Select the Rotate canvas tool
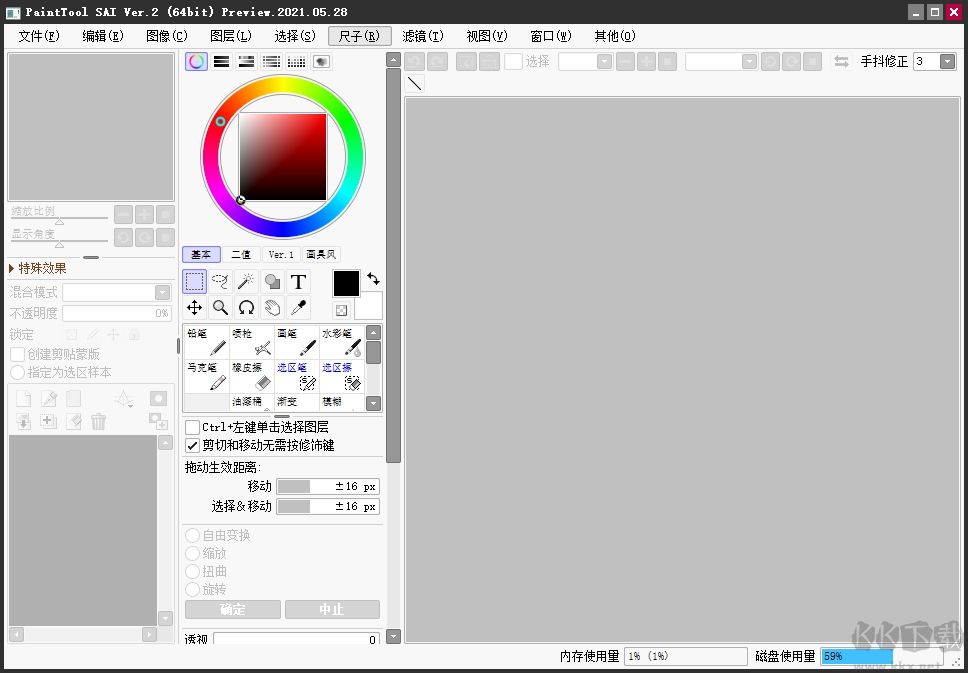The width and height of the screenshot is (968, 673). click(247, 308)
